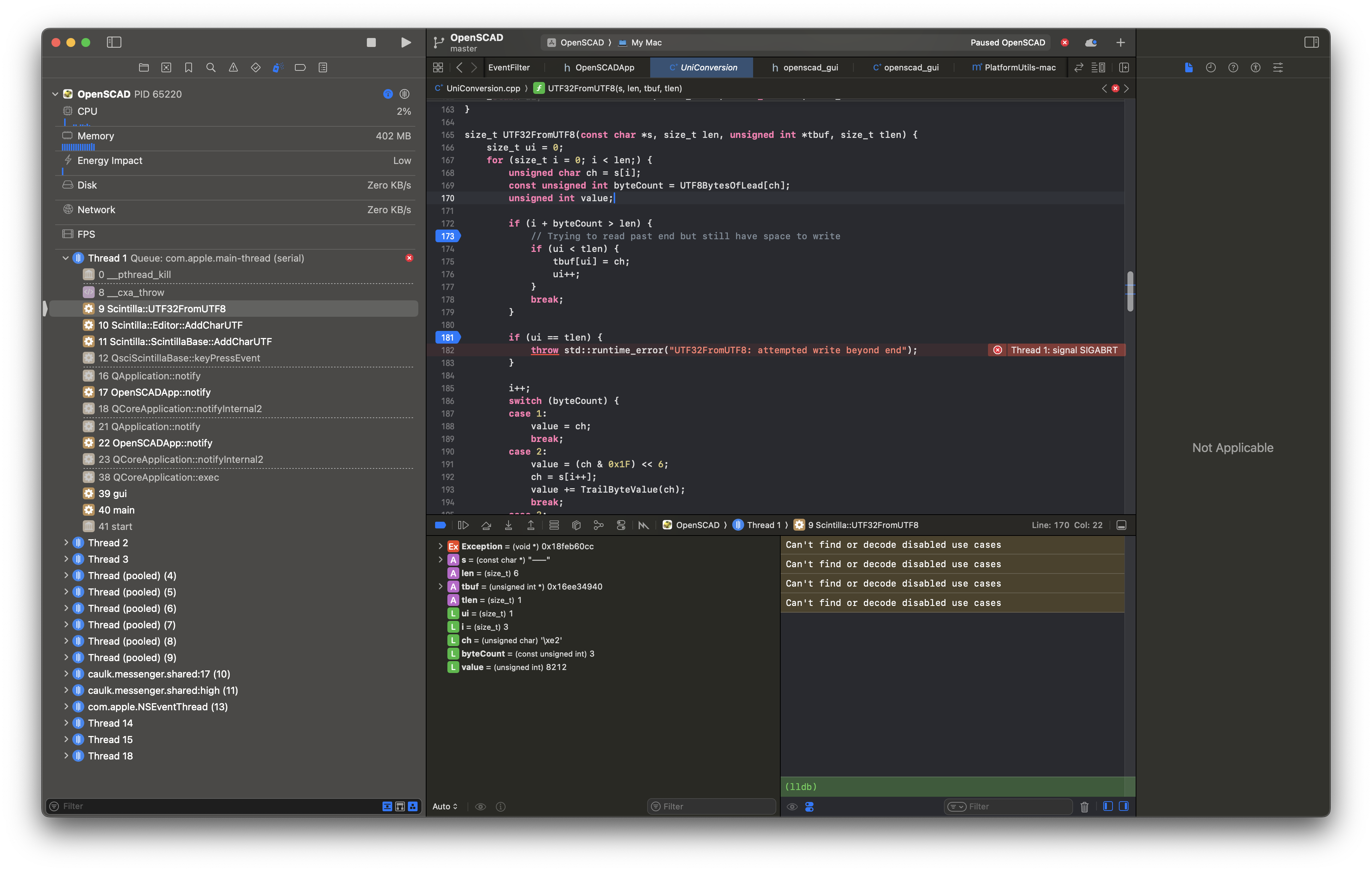Collapse the OpenSCAD process tree
The height and width of the screenshot is (872, 1372).
(x=55, y=94)
